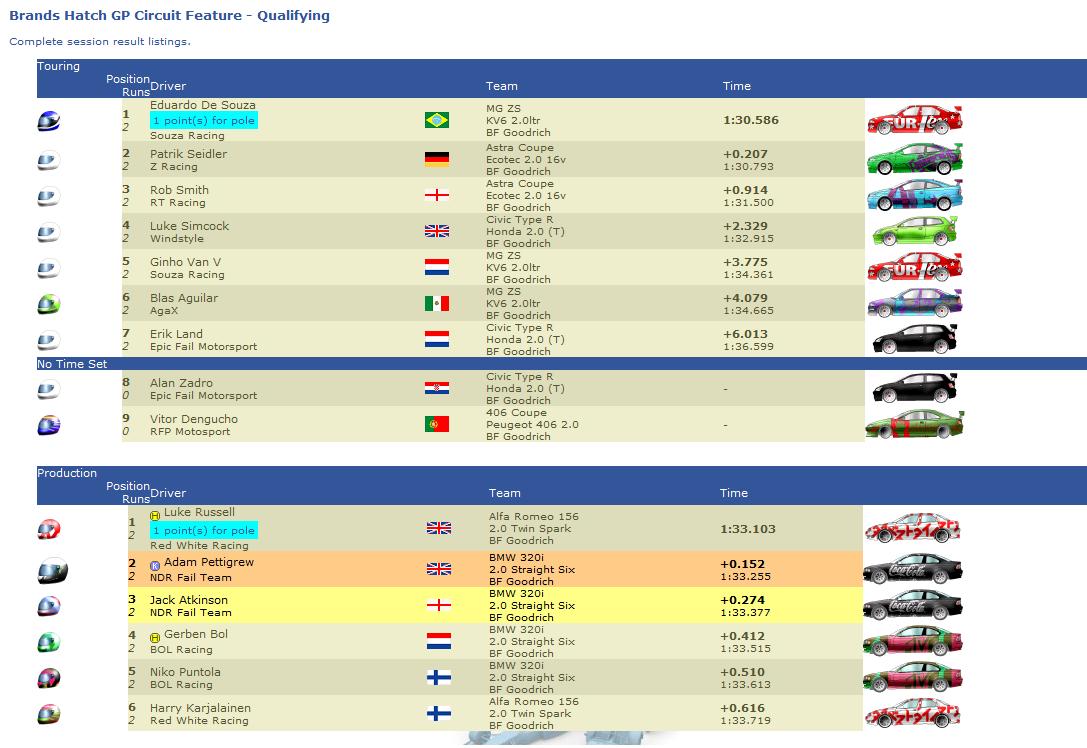The height and width of the screenshot is (748, 1087).
Task: Click Patrik Seidler's helmet icon
Action: coord(49,161)
